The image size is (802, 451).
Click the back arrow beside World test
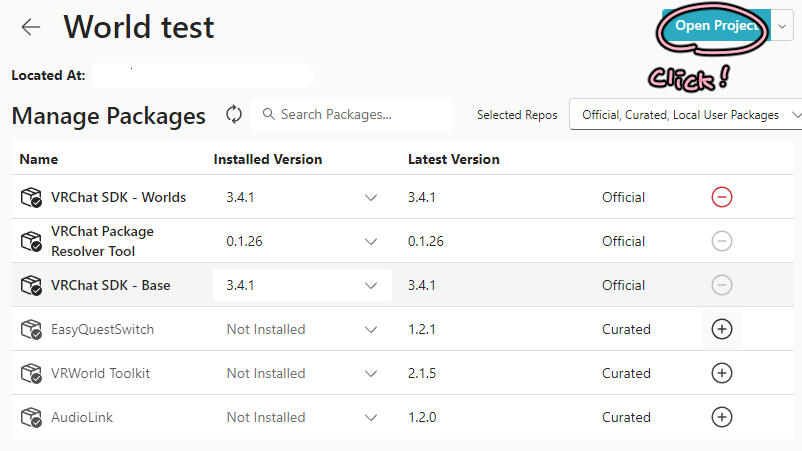tap(31, 27)
